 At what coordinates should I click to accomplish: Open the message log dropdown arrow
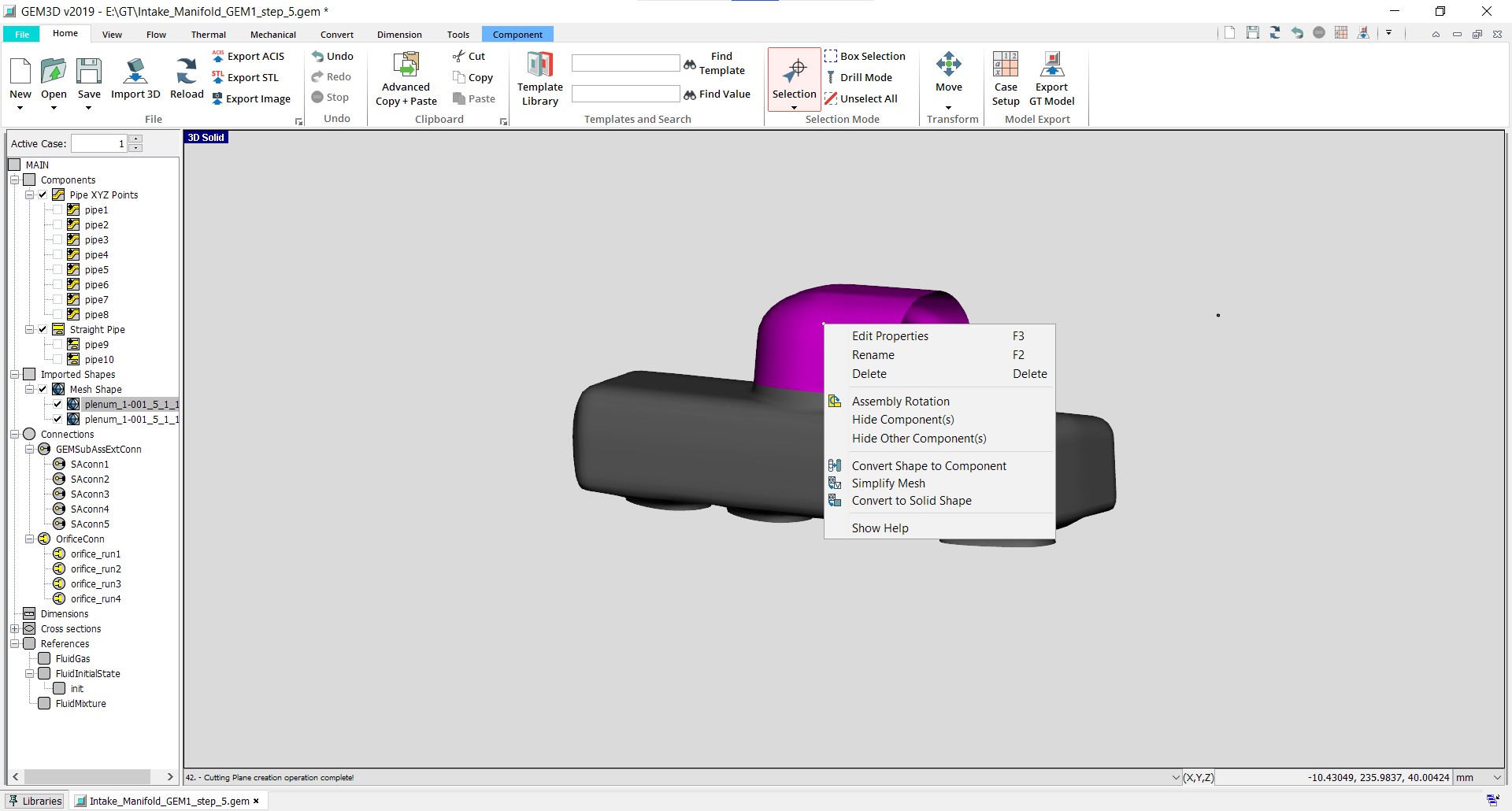1175,777
